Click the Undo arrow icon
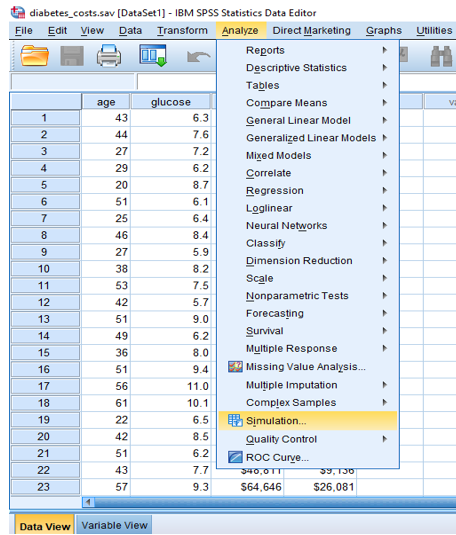The width and height of the screenshot is (456, 535). pyautogui.click(x=198, y=57)
